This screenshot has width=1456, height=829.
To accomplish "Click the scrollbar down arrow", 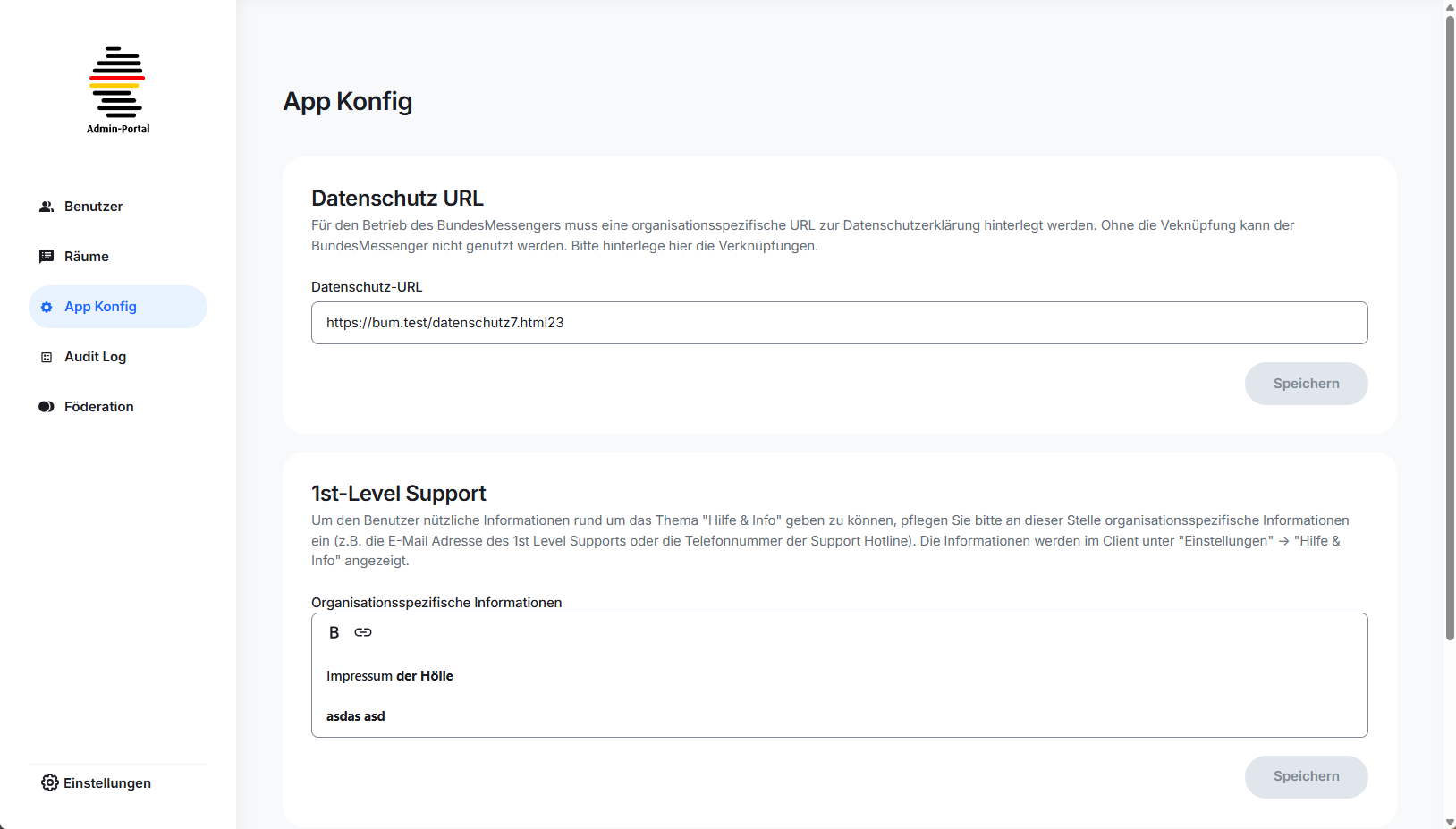I will (1450, 823).
